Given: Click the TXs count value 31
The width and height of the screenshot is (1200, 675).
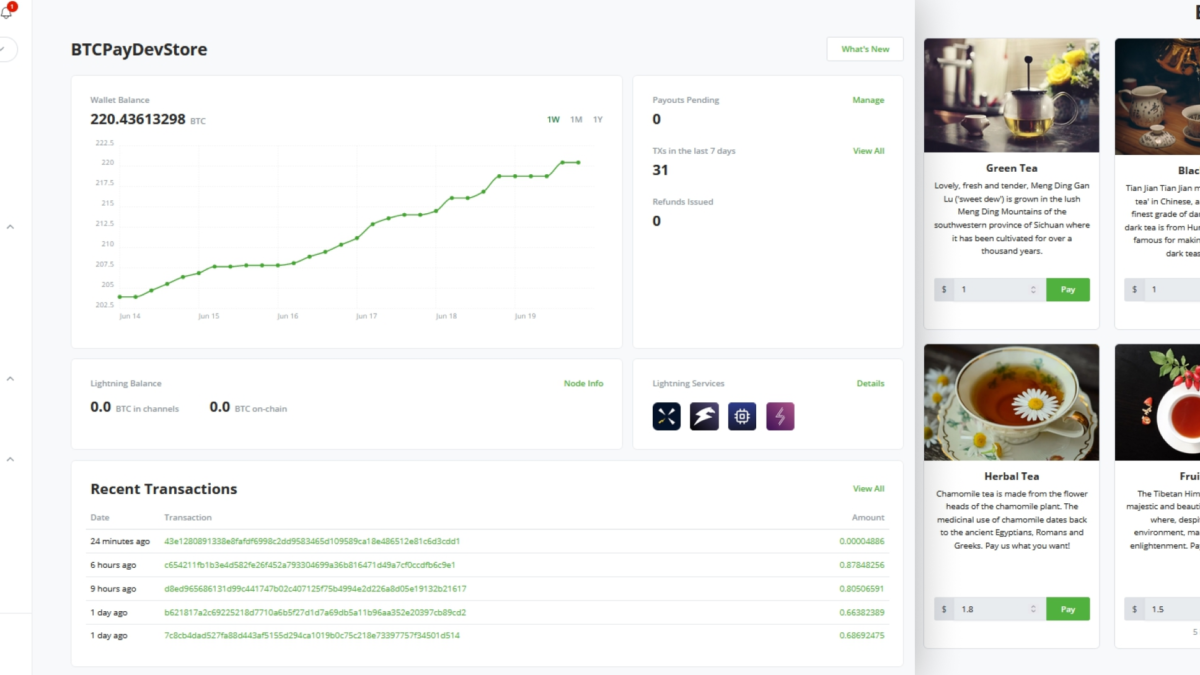Looking at the screenshot, I should (x=660, y=170).
